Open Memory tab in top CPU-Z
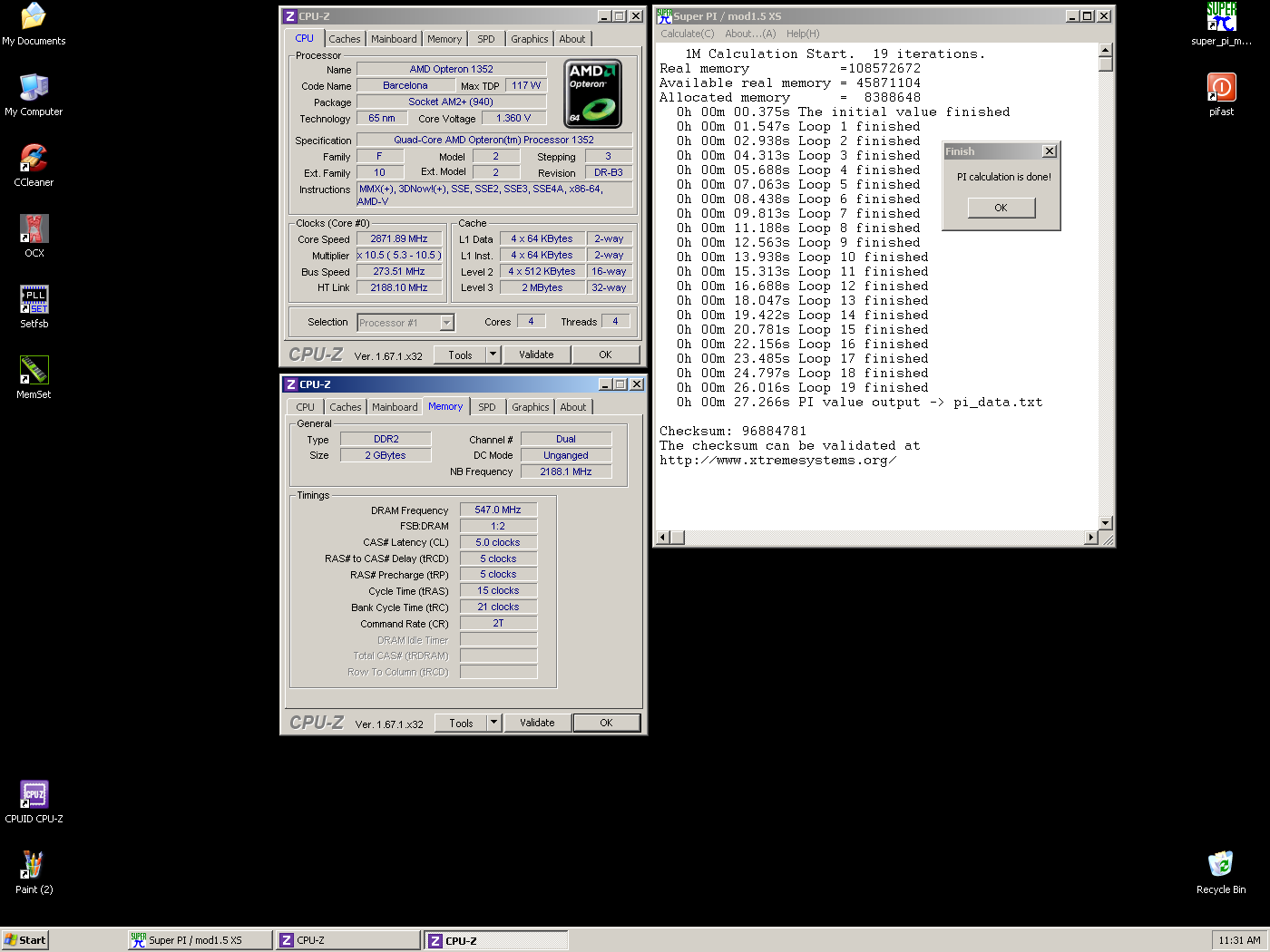This screenshot has width=1270, height=952. coord(444,39)
